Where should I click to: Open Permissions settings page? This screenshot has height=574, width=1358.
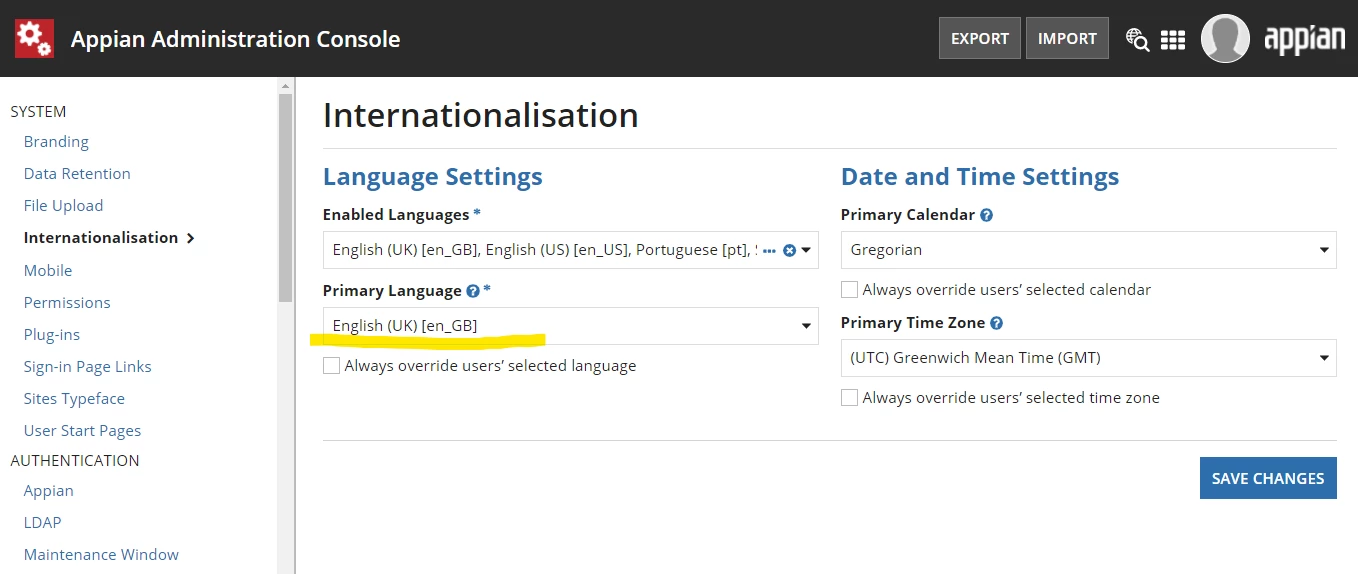[x=67, y=303]
